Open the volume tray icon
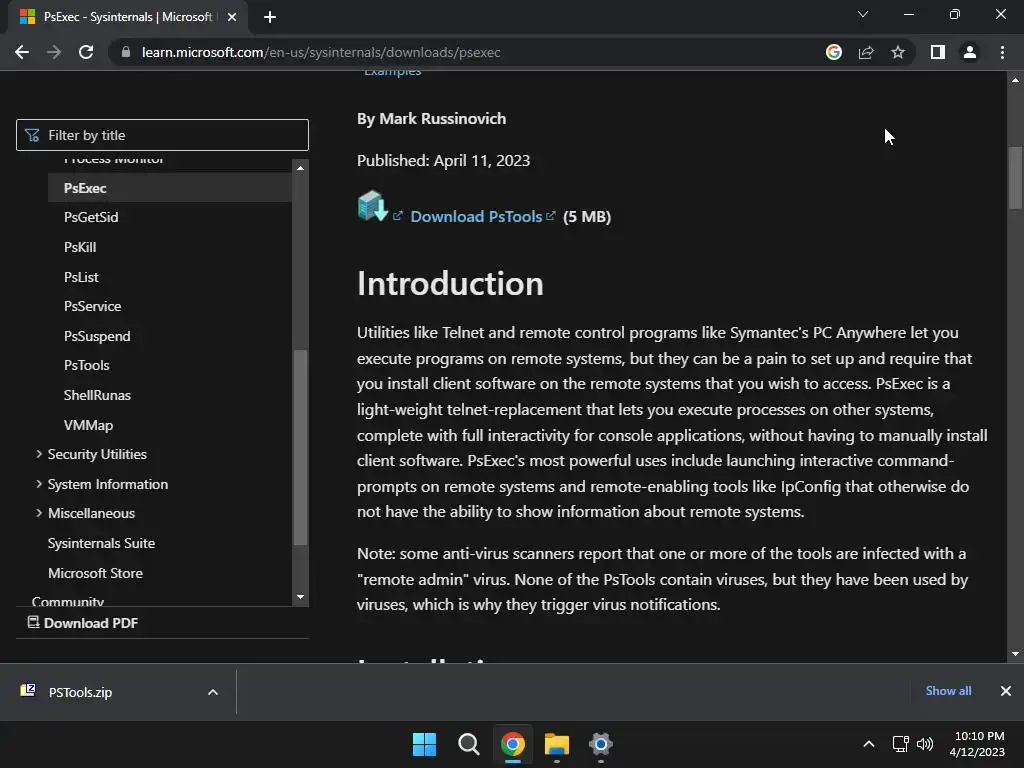The height and width of the screenshot is (768, 1024). tap(925, 744)
